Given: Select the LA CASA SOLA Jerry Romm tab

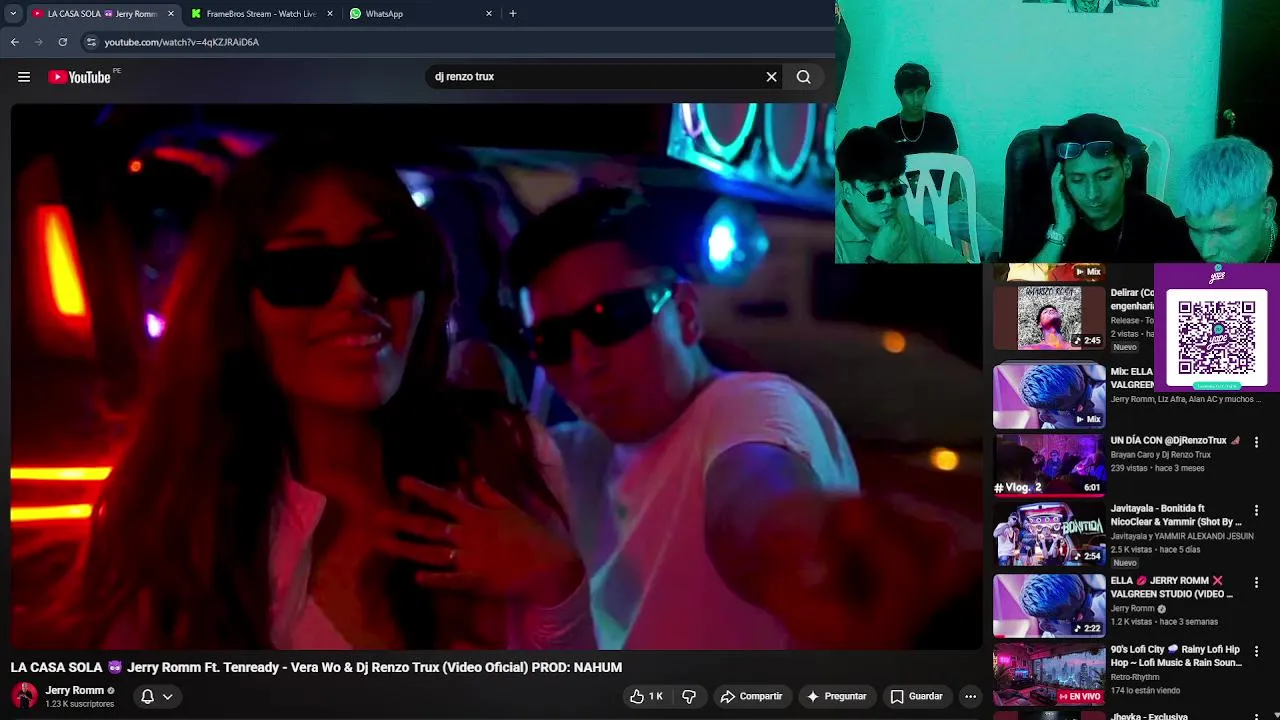Looking at the screenshot, I should pos(102,14).
